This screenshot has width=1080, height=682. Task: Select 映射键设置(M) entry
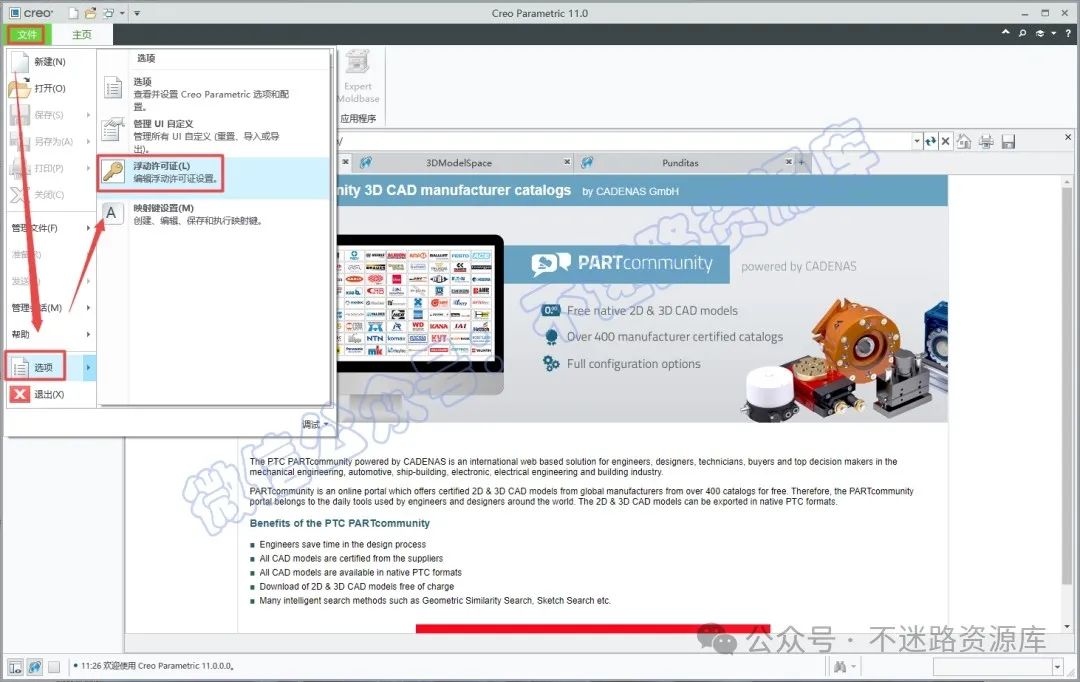coord(212,214)
